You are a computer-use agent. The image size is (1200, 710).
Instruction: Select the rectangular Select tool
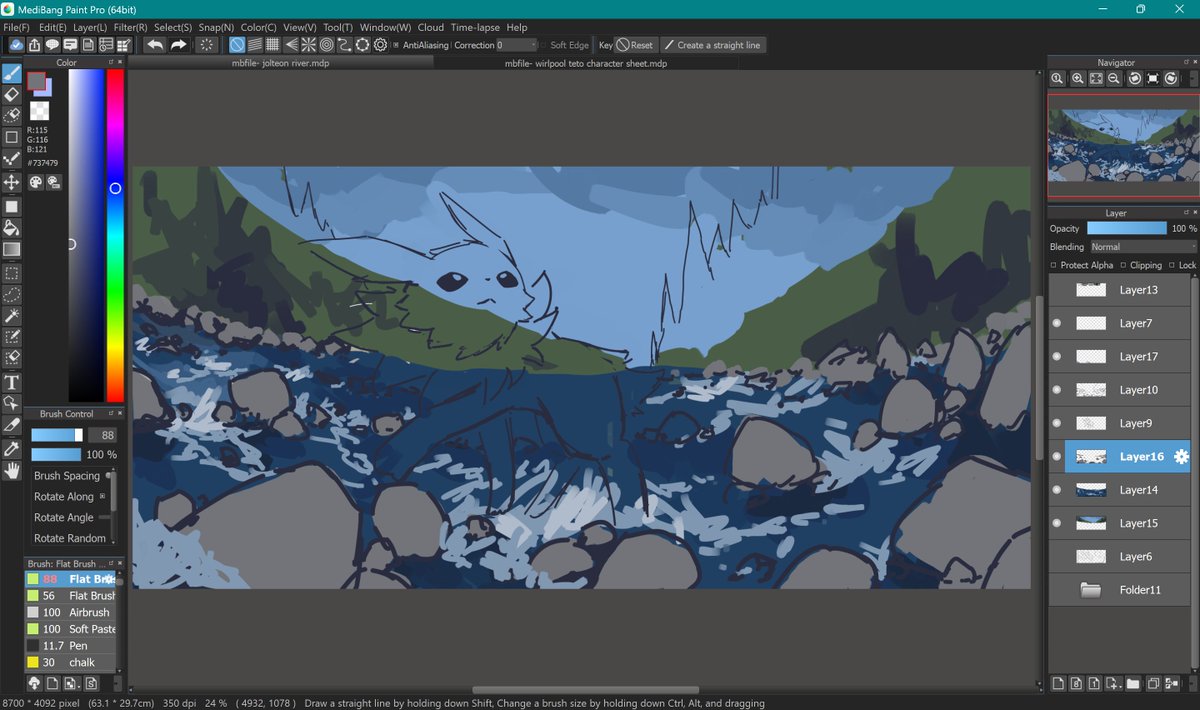[12, 273]
